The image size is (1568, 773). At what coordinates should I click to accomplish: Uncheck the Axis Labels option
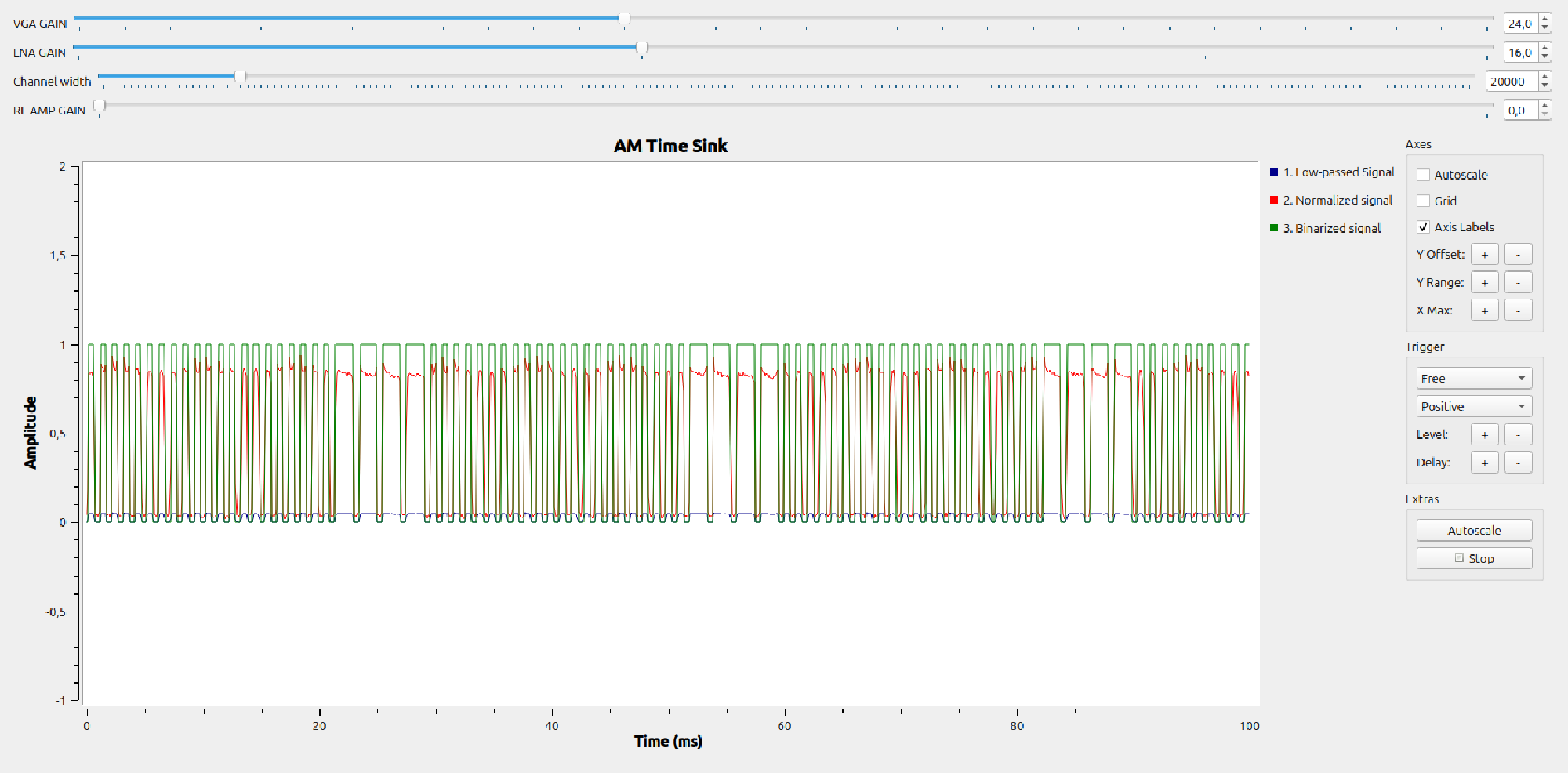tap(1425, 227)
